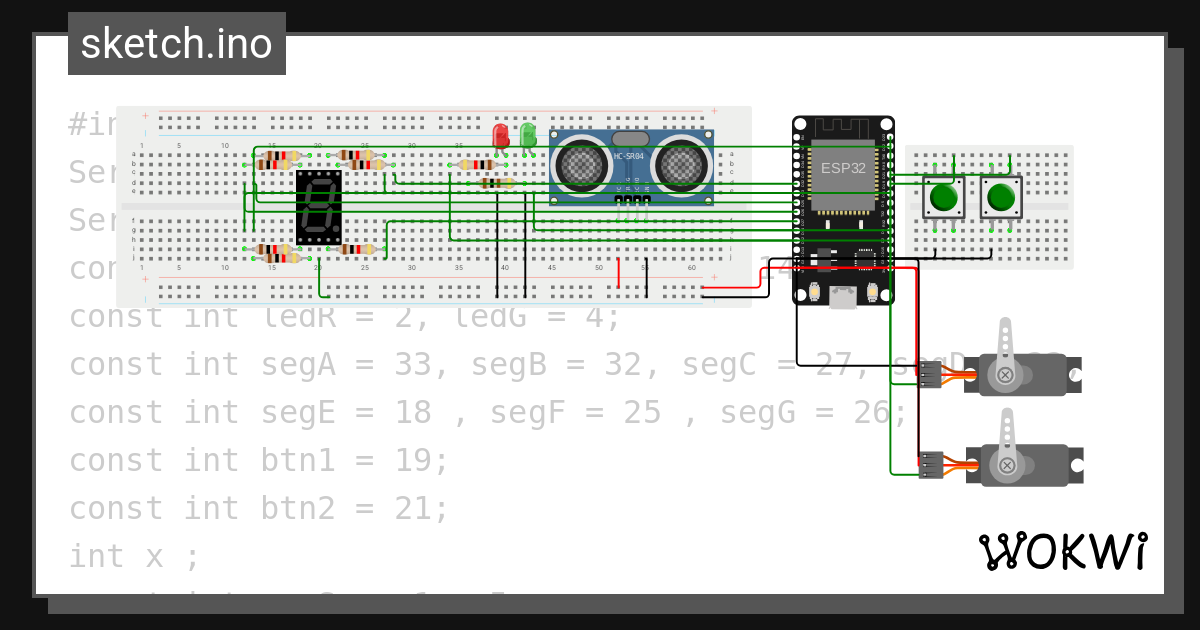Viewport: 1200px width, 630px height.
Task: Select the upper servo's wire connector
Action: click(x=930, y=375)
